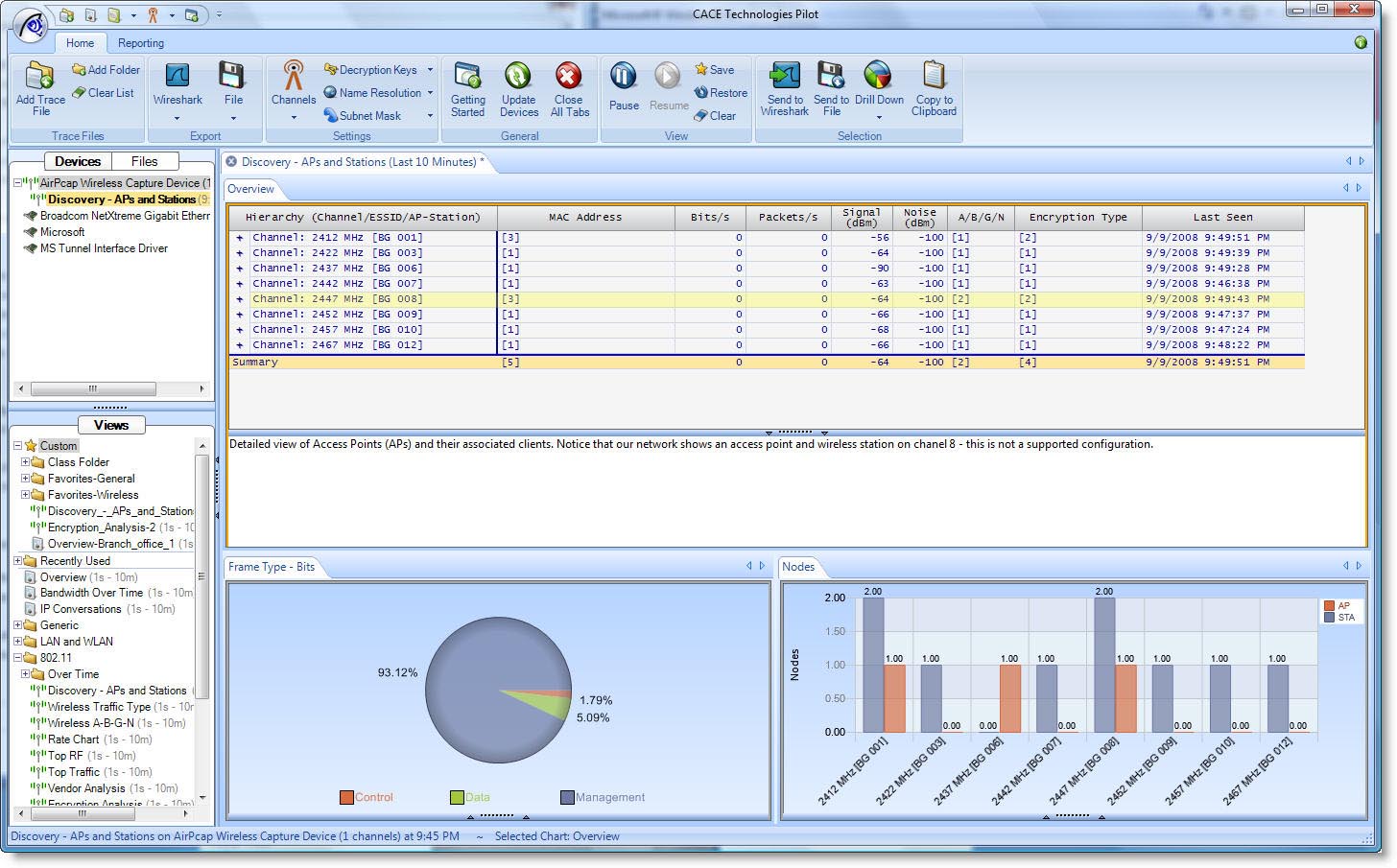Click the Update Devices icon
The height and width of the screenshot is (868, 1397).
(518, 77)
